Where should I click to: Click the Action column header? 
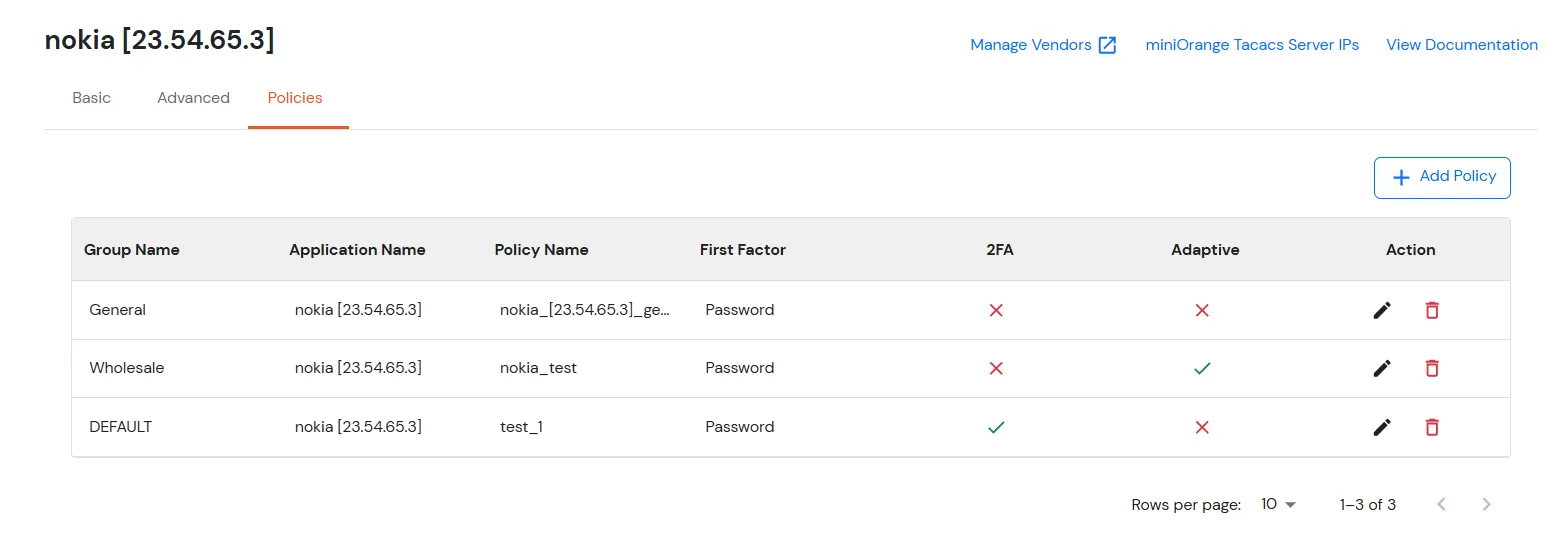(x=1410, y=250)
